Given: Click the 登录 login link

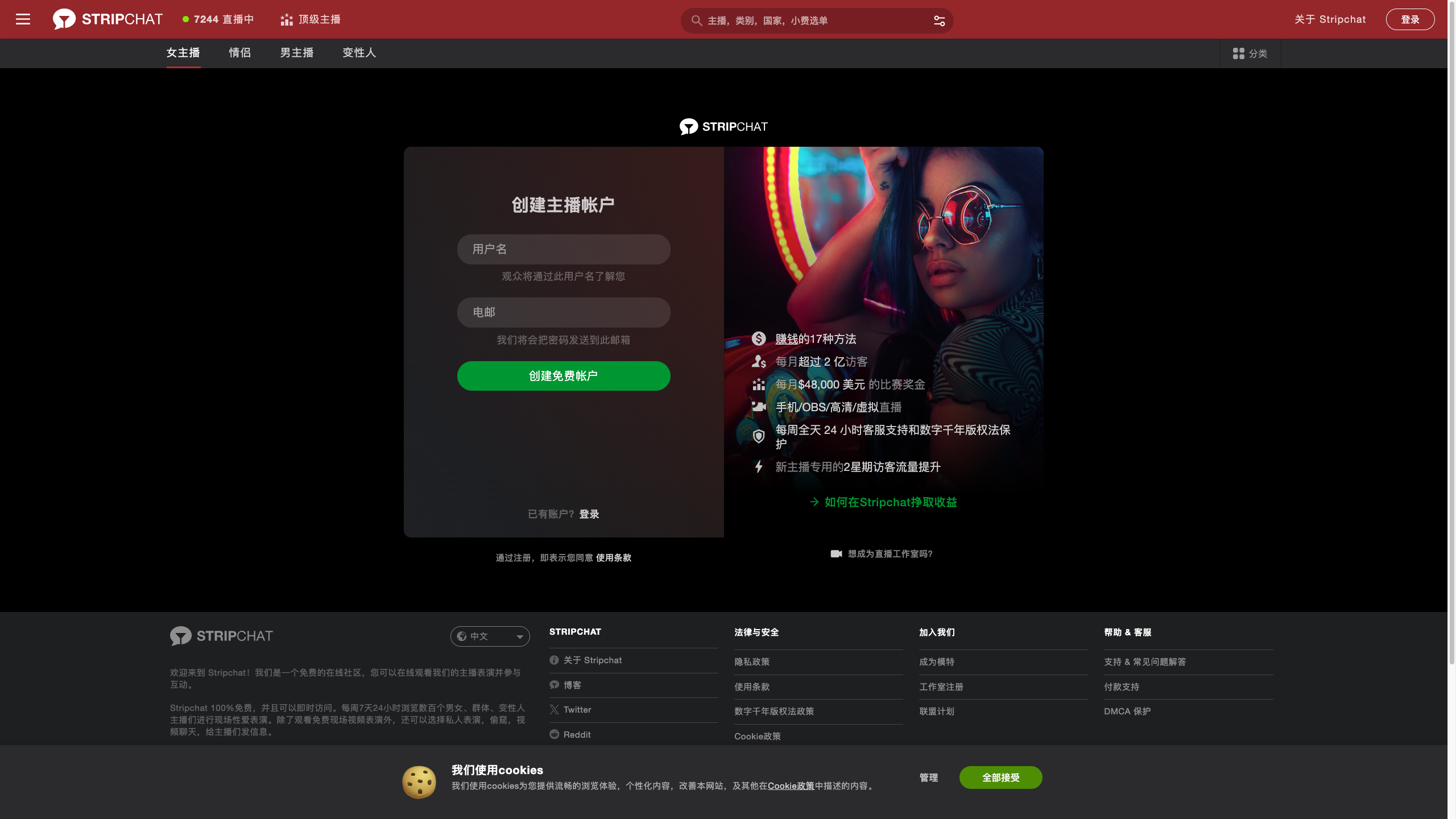Looking at the screenshot, I should [x=589, y=514].
